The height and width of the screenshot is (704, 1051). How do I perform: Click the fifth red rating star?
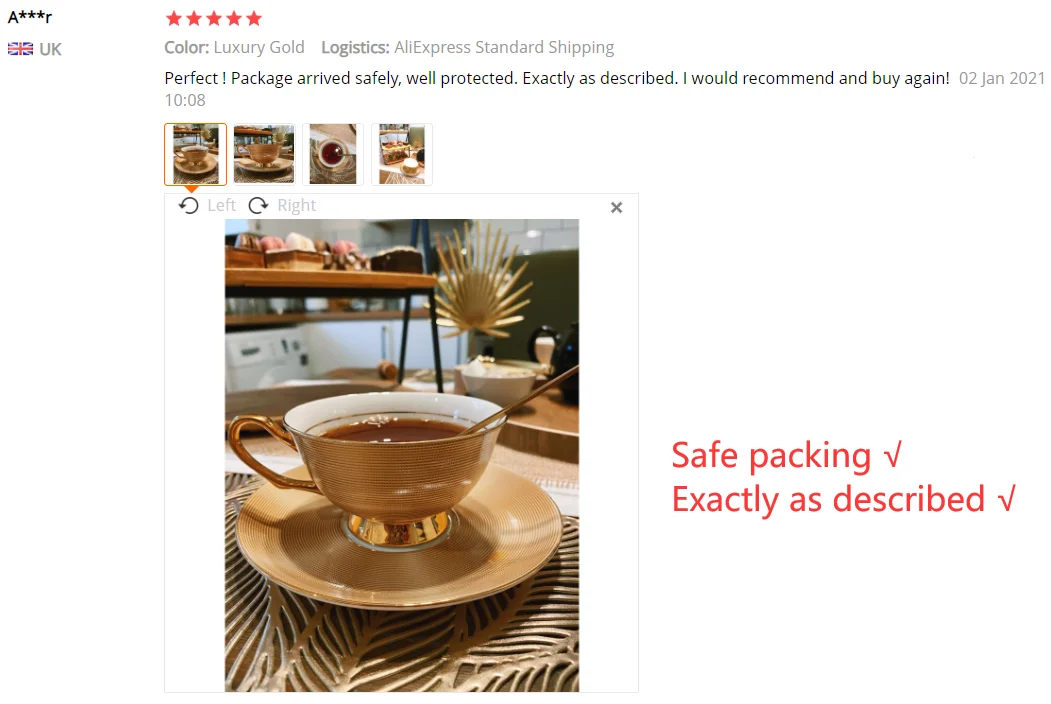click(254, 18)
